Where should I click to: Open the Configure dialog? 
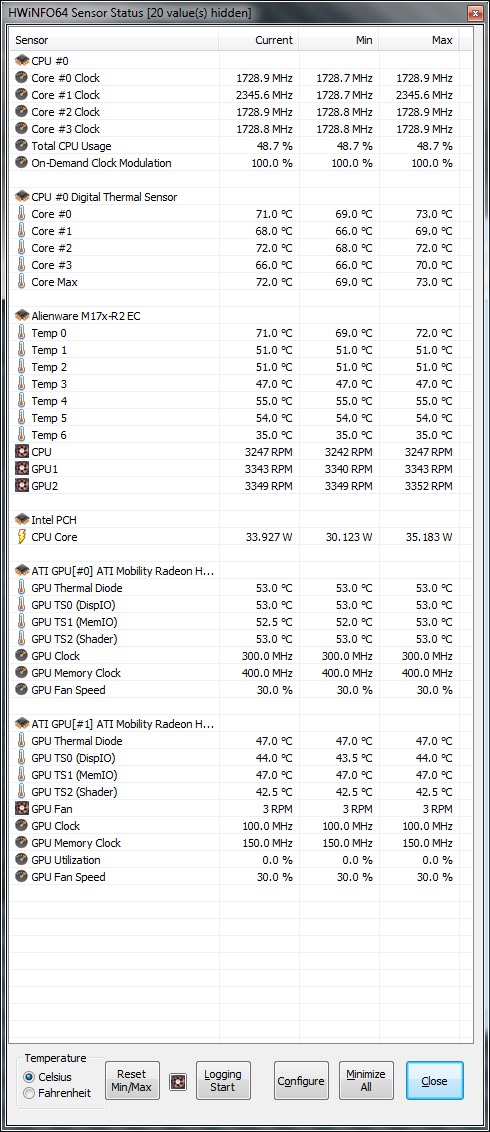[301, 1081]
